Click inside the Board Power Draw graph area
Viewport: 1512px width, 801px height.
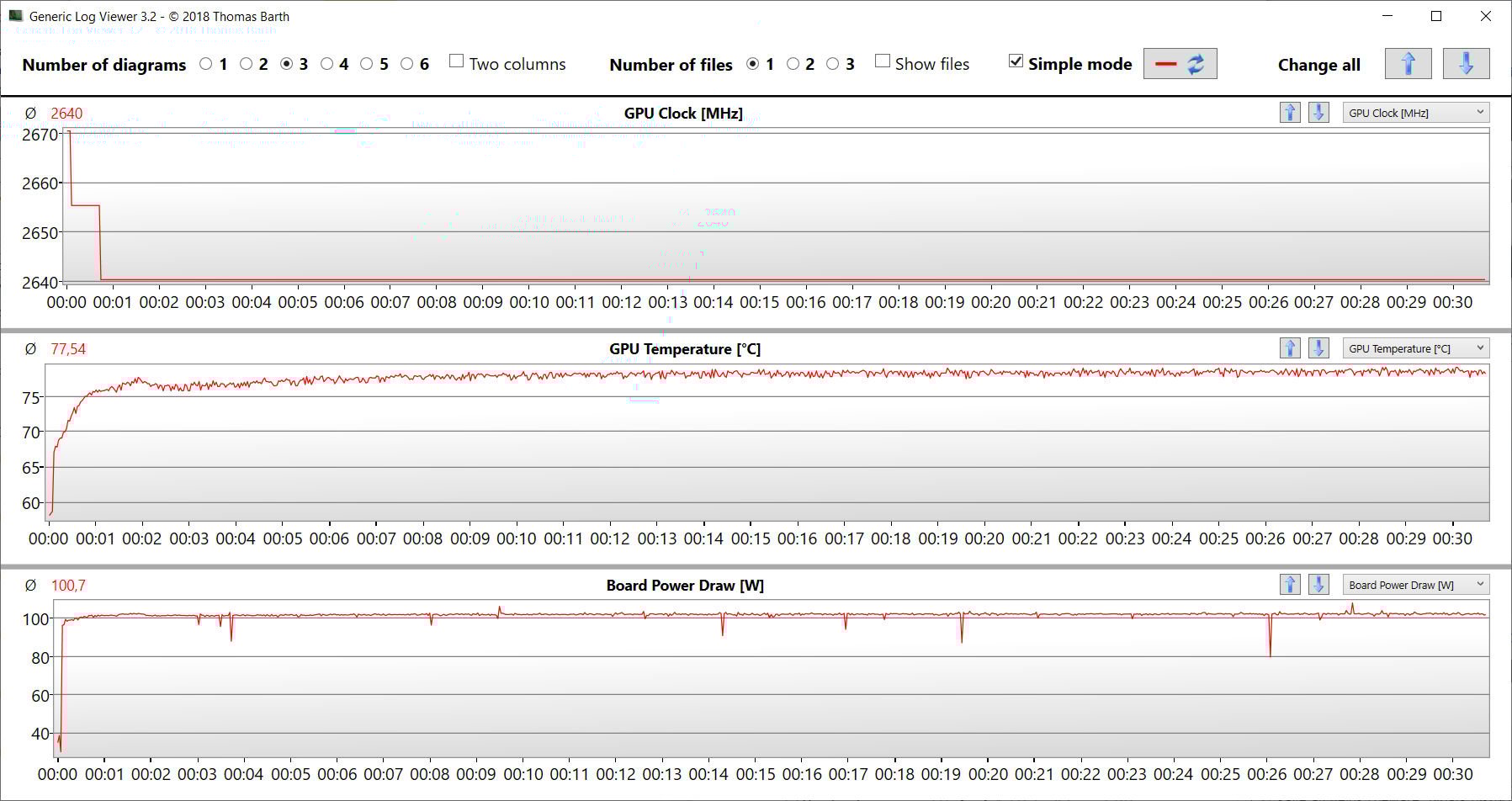pos(772,679)
